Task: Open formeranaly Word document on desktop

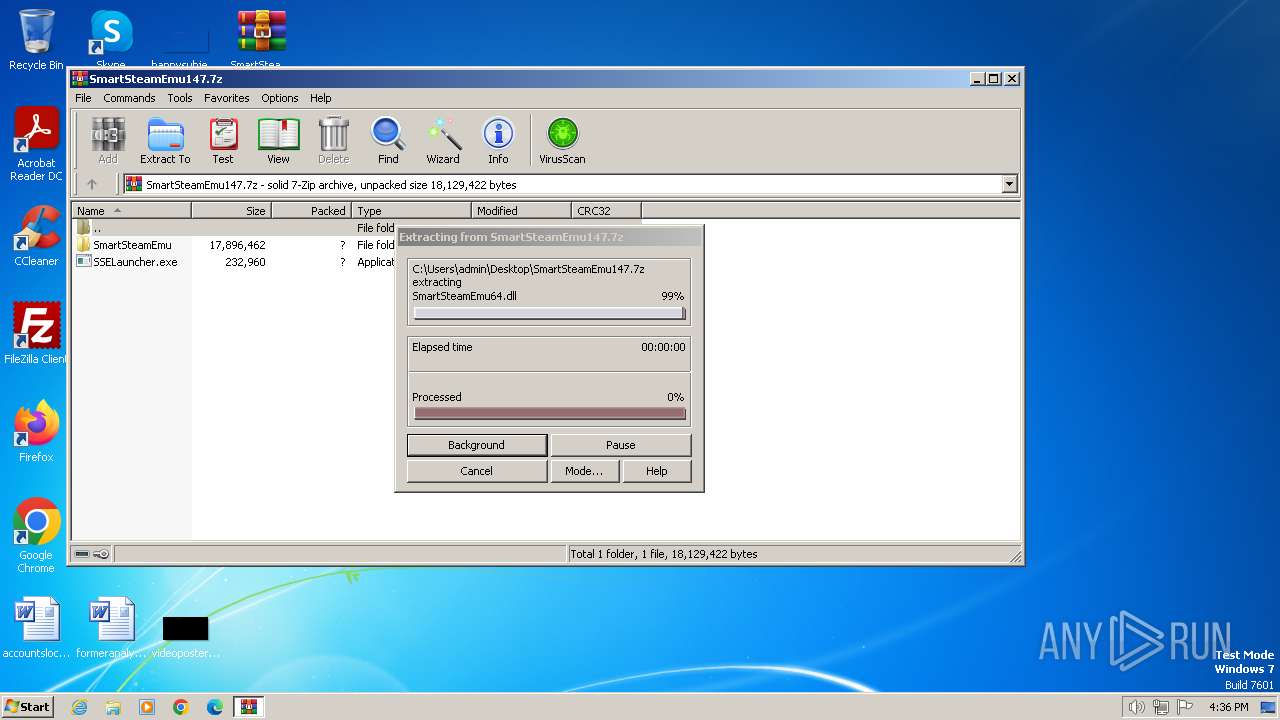Action: pyautogui.click(x=111, y=628)
